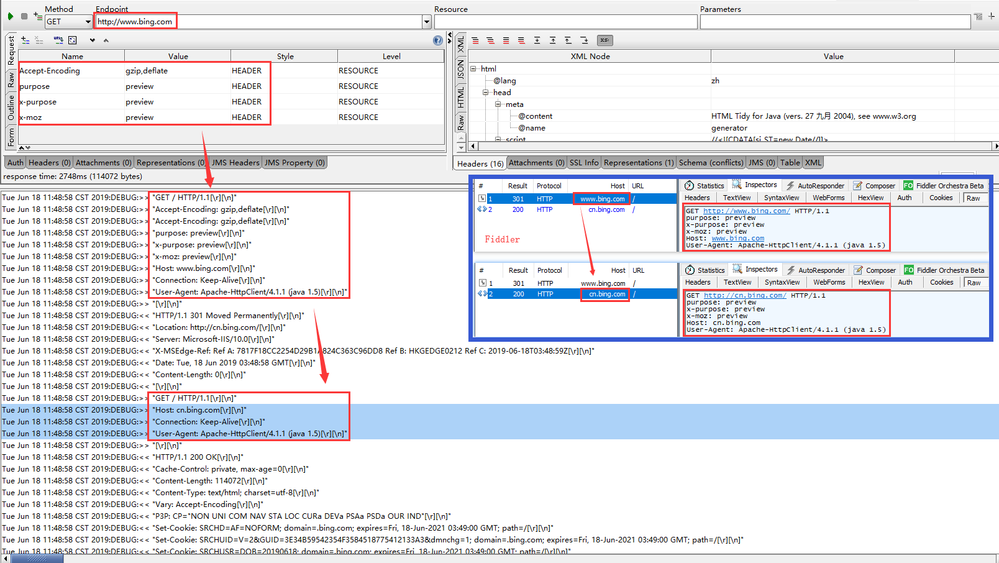Open the Attachments (0) request tab
The image size is (999, 563).
click(104, 162)
